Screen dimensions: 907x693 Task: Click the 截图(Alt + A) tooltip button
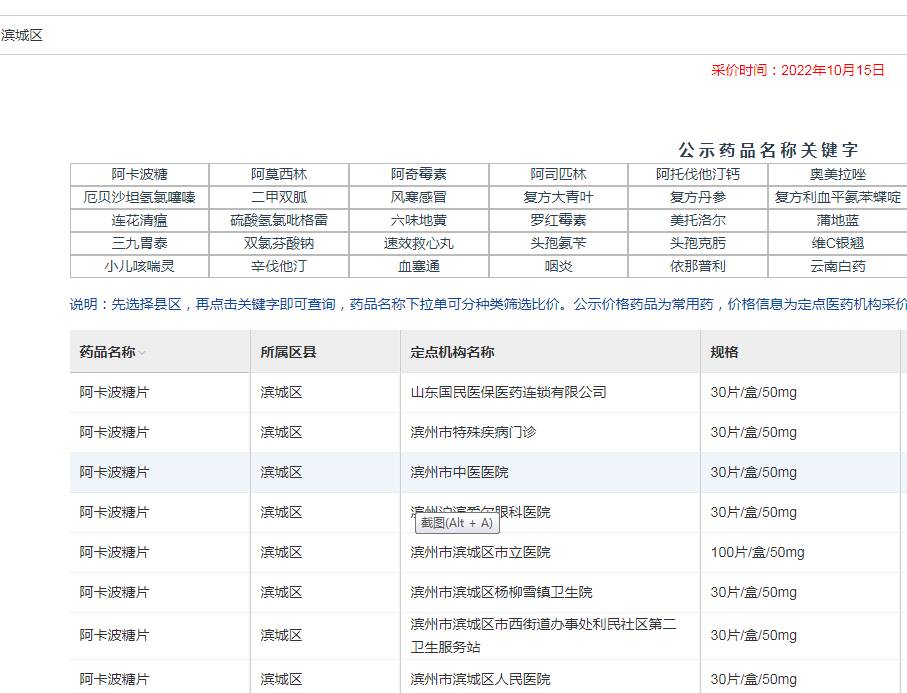[x=457, y=523]
